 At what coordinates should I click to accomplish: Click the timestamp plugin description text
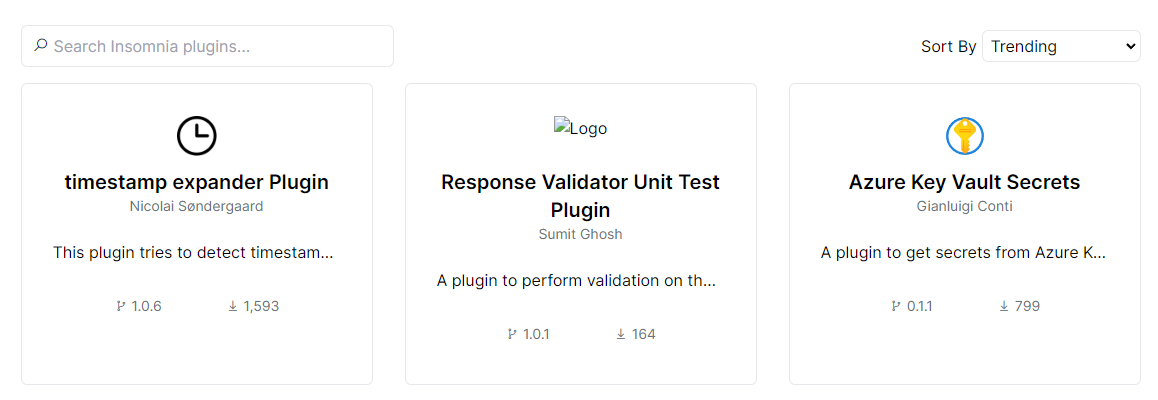(x=193, y=253)
